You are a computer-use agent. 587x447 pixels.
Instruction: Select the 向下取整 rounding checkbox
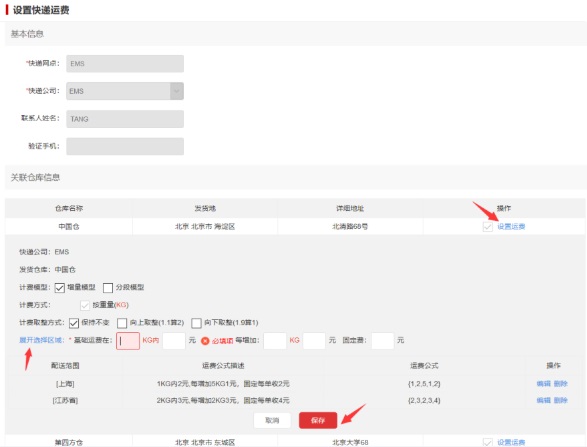pyautogui.click(x=197, y=323)
